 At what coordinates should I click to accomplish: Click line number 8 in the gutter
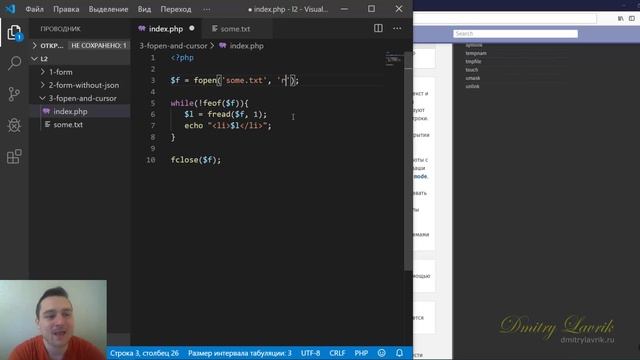[153, 137]
